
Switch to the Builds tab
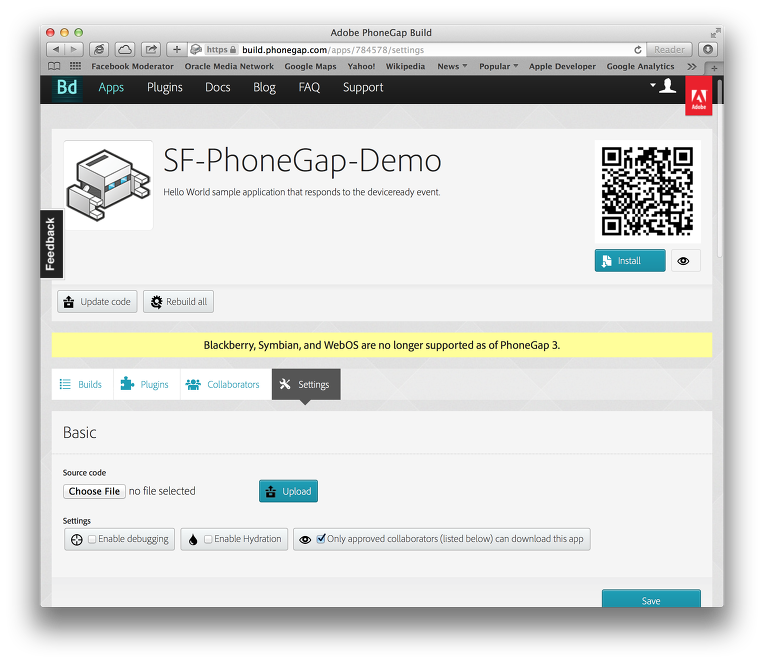pyautogui.click(x=82, y=384)
